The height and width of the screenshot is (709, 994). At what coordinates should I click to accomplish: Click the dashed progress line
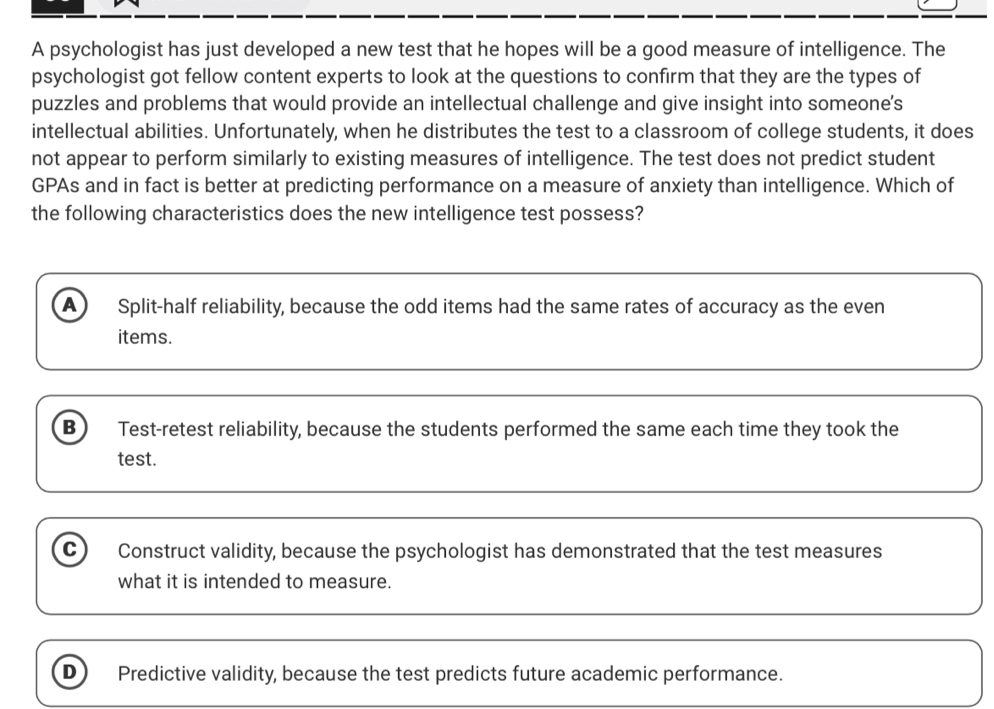500,16
